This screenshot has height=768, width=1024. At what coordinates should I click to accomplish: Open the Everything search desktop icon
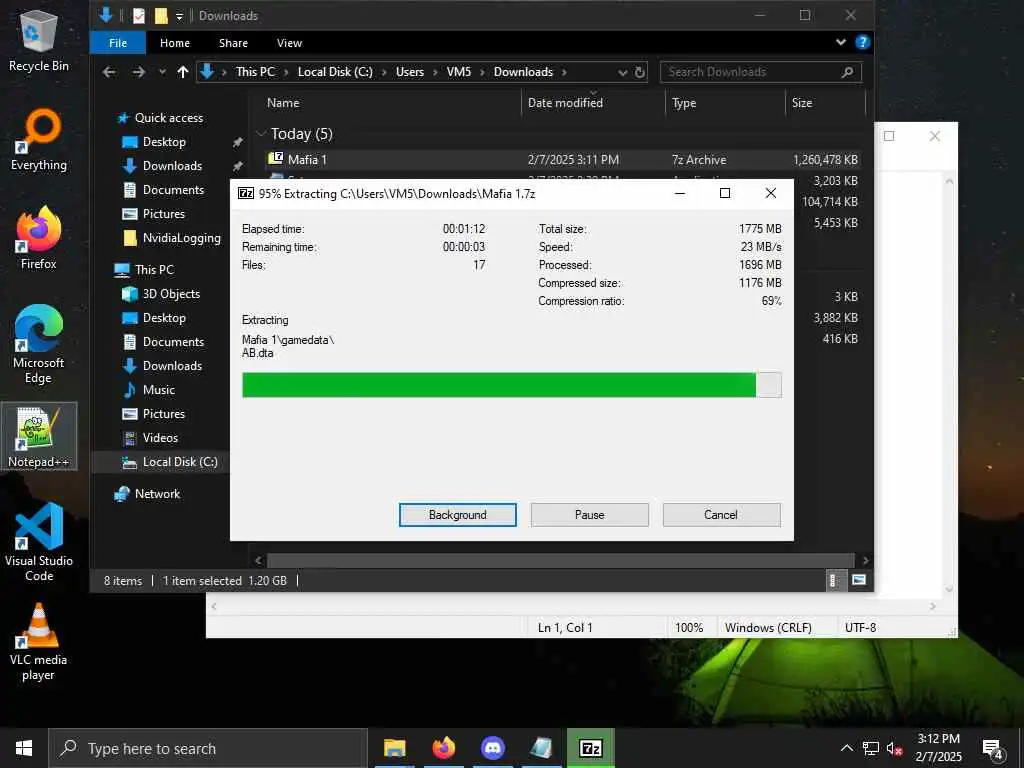click(x=39, y=139)
